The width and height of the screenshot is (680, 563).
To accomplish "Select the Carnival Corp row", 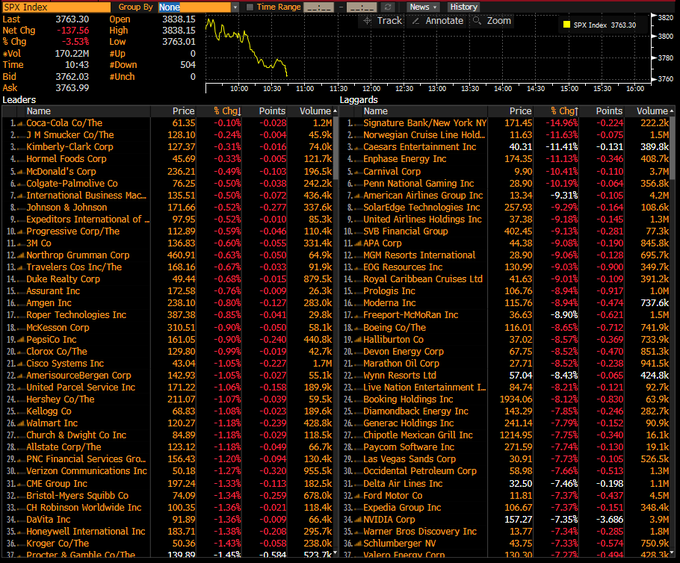I will [505, 171].
